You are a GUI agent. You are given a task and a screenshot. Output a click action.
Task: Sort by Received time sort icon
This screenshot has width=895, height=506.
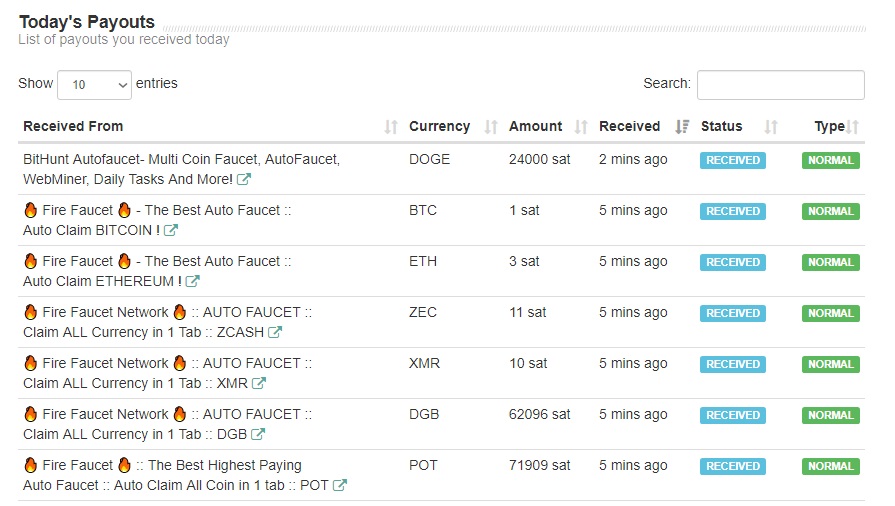[682, 126]
